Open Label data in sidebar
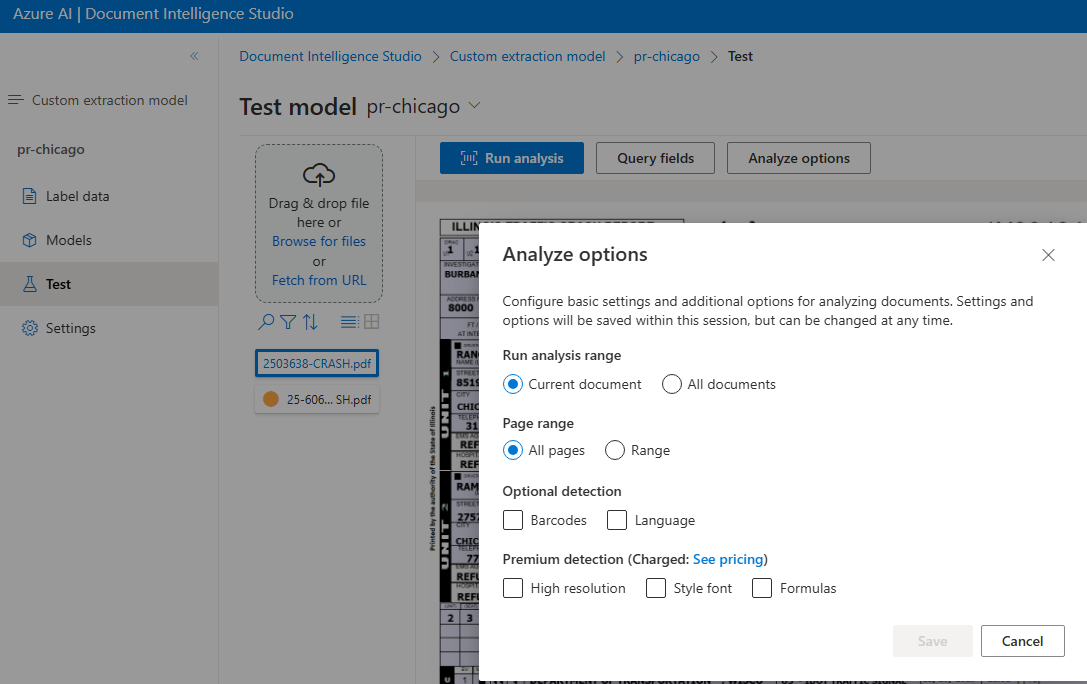The height and width of the screenshot is (684, 1087). pyautogui.click(x=109, y=196)
